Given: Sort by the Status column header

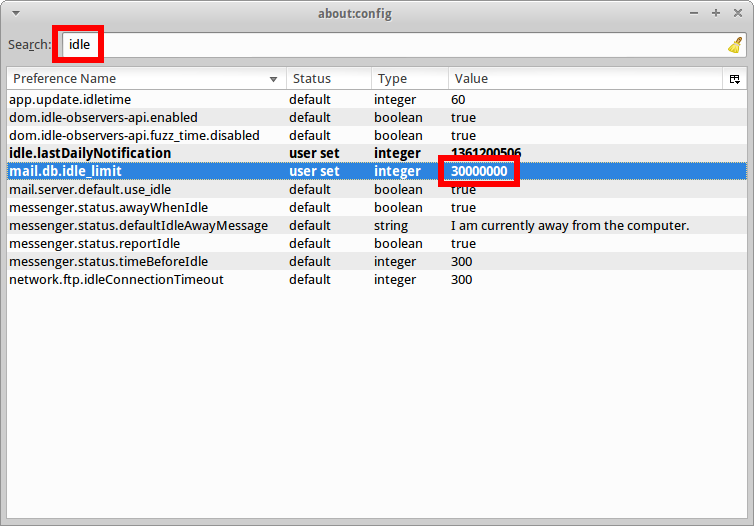Looking at the screenshot, I should (328, 79).
